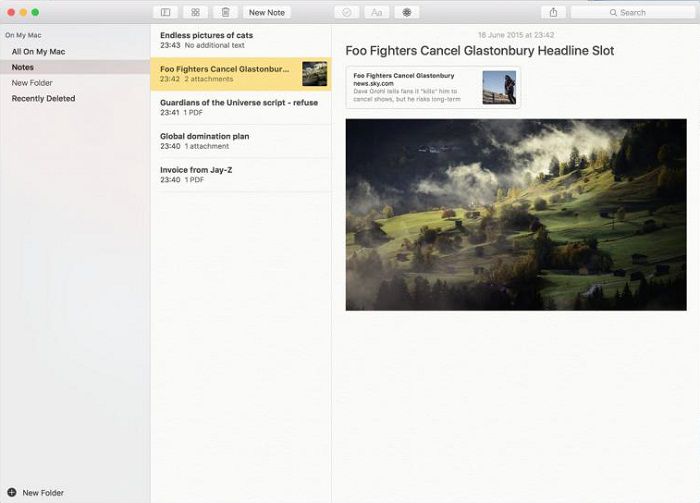Screen dimensions: 700x503
Task: Select the sidebar New Folder item under Notes
Action: tap(75, 83)
